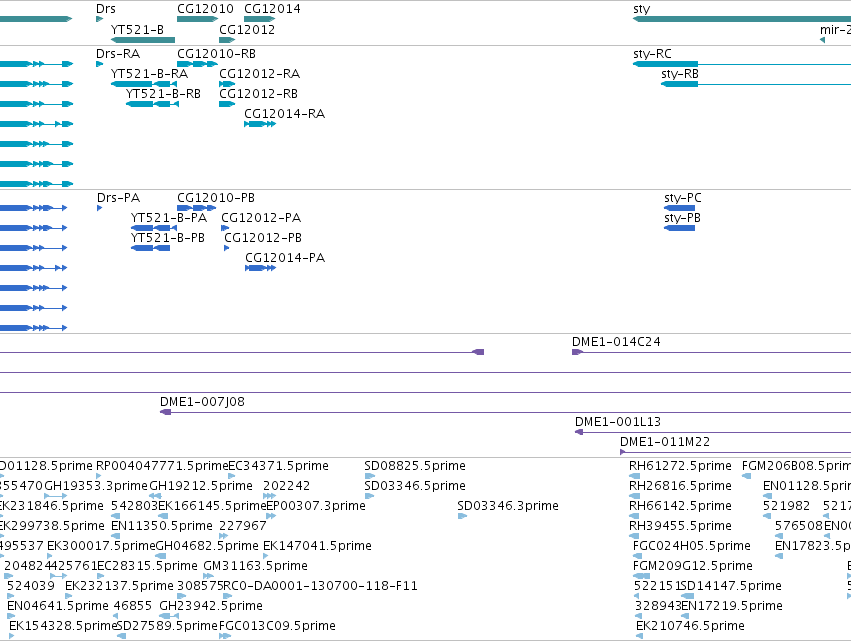851x641 pixels.
Task: Click the EN11350.5prime EST label
Action: (161, 526)
